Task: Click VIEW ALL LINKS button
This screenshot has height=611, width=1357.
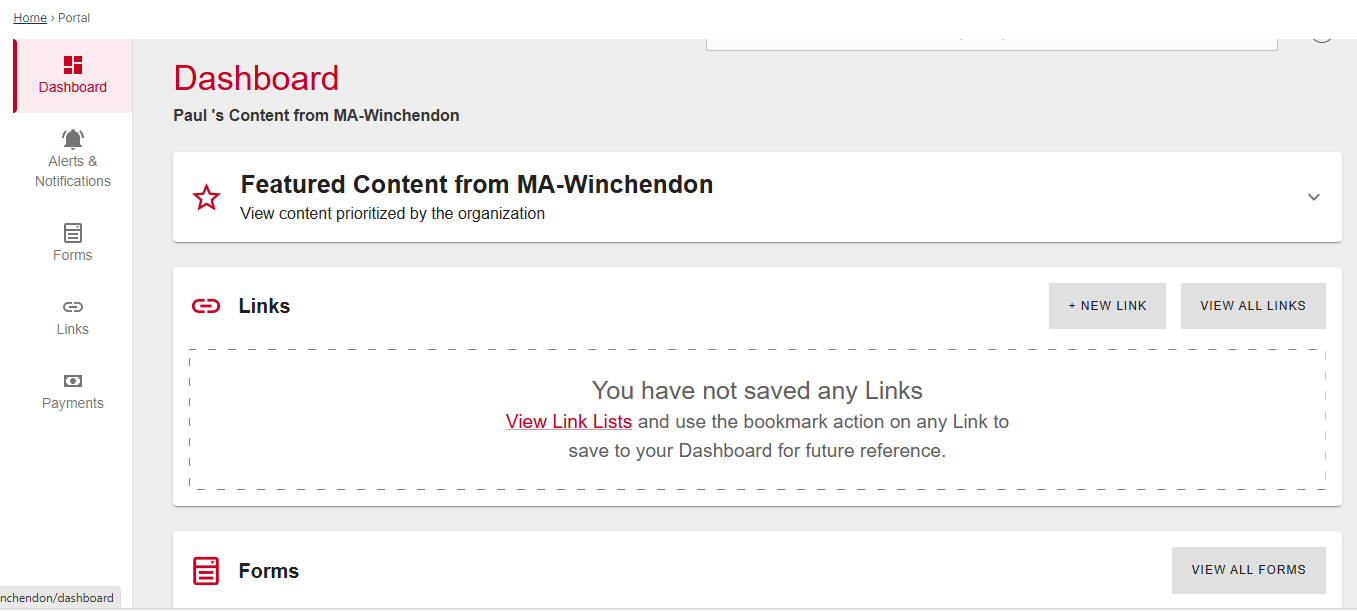Action: point(1253,306)
